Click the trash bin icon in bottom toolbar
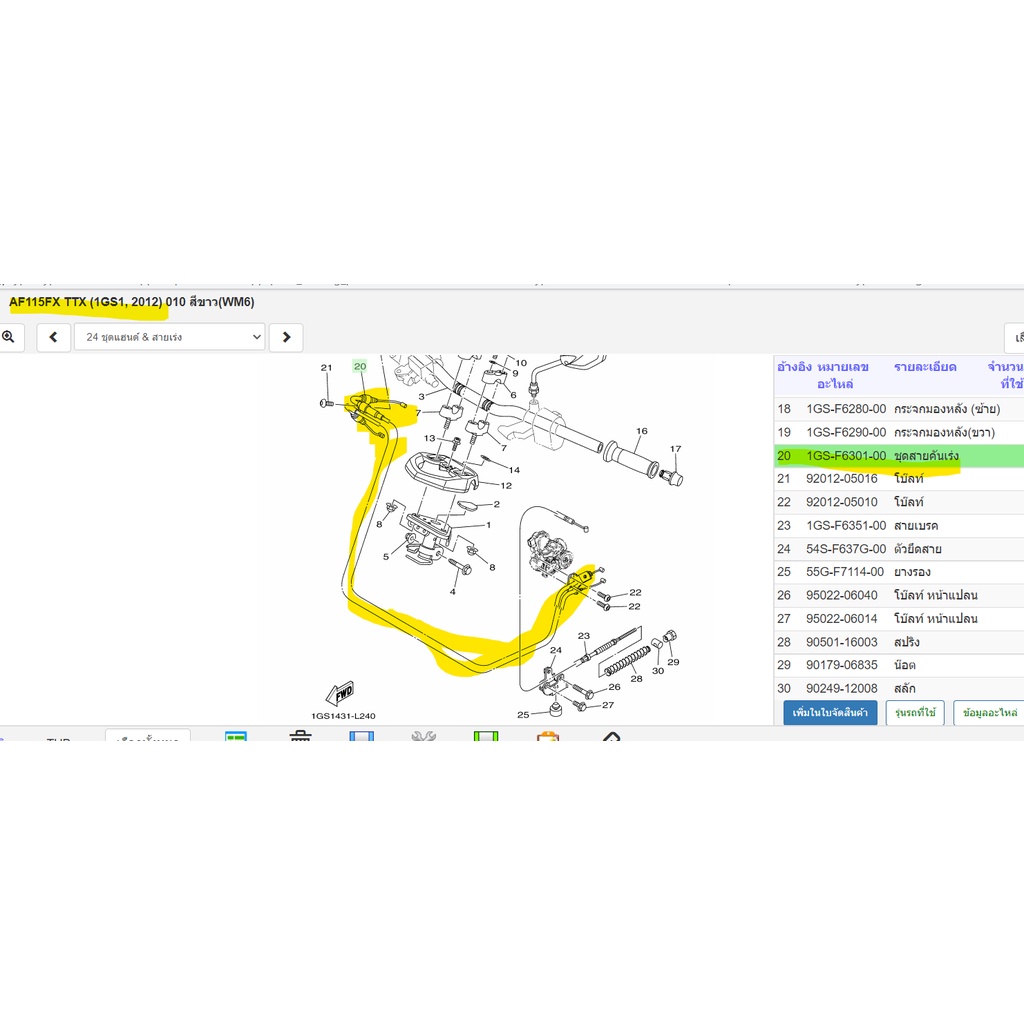1024x1024 pixels. tap(300, 736)
